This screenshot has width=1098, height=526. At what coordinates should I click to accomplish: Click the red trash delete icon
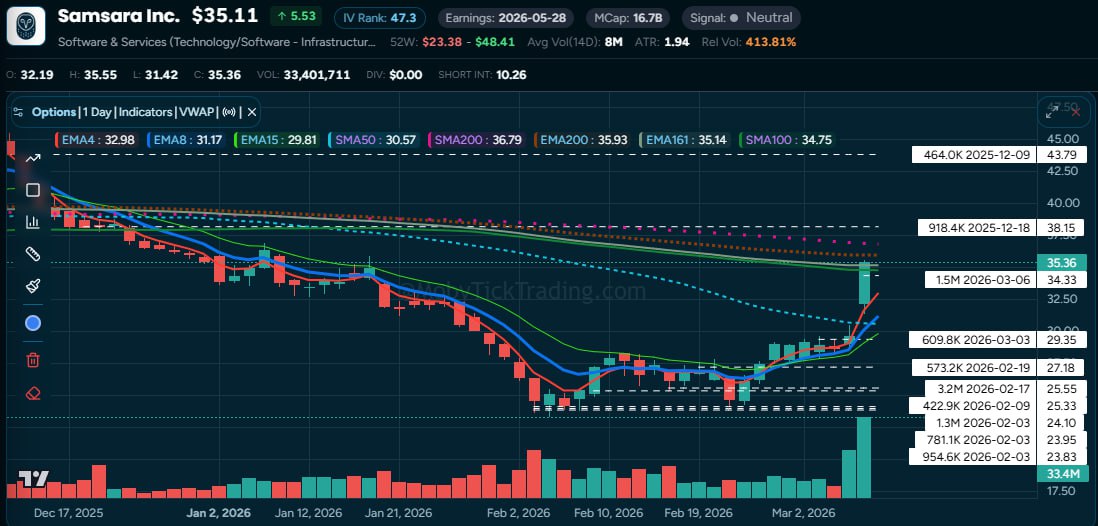(x=32, y=360)
